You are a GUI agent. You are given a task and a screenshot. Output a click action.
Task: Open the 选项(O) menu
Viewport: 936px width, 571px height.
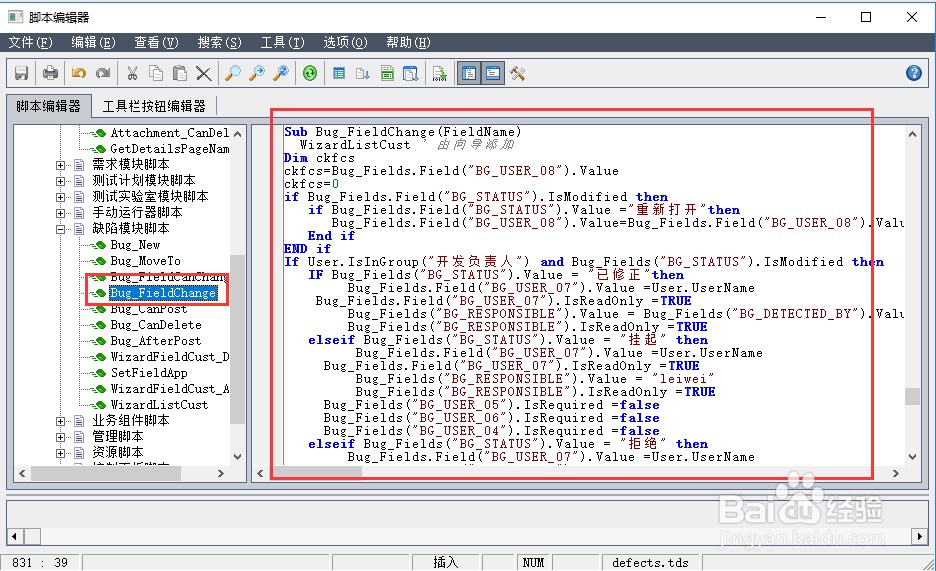coord(346,42)
